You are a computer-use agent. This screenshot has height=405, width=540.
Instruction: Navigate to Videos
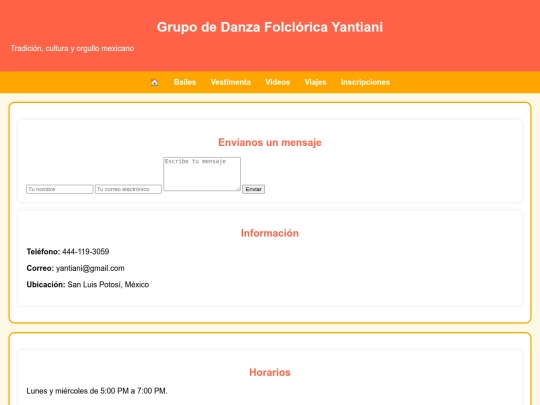(x=278, y=82)
